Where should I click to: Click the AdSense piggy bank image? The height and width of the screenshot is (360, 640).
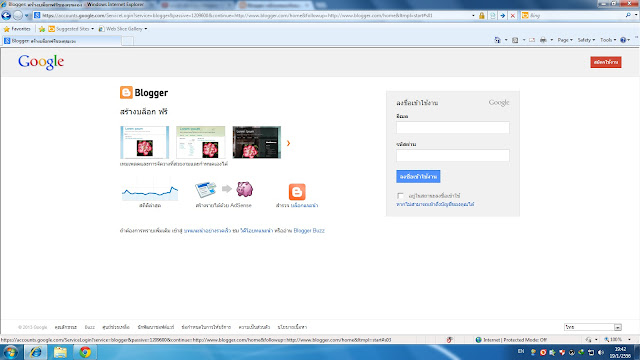pyautogui.click(x=244, y=189)
